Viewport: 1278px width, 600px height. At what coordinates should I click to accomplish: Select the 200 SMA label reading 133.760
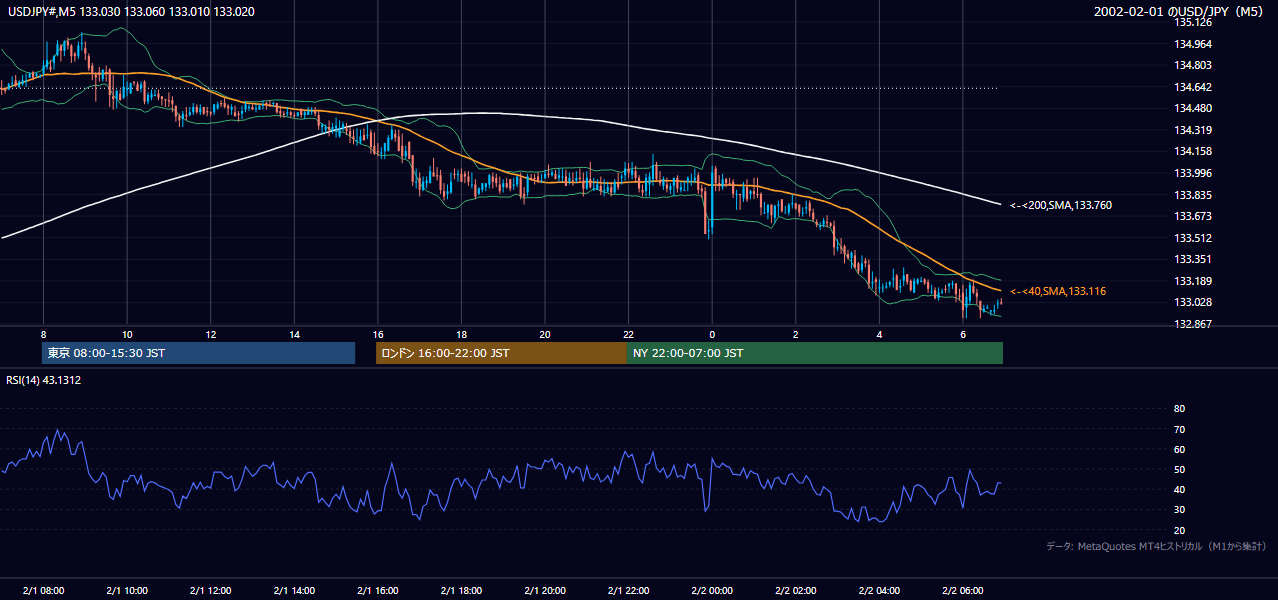(1061, 205)
